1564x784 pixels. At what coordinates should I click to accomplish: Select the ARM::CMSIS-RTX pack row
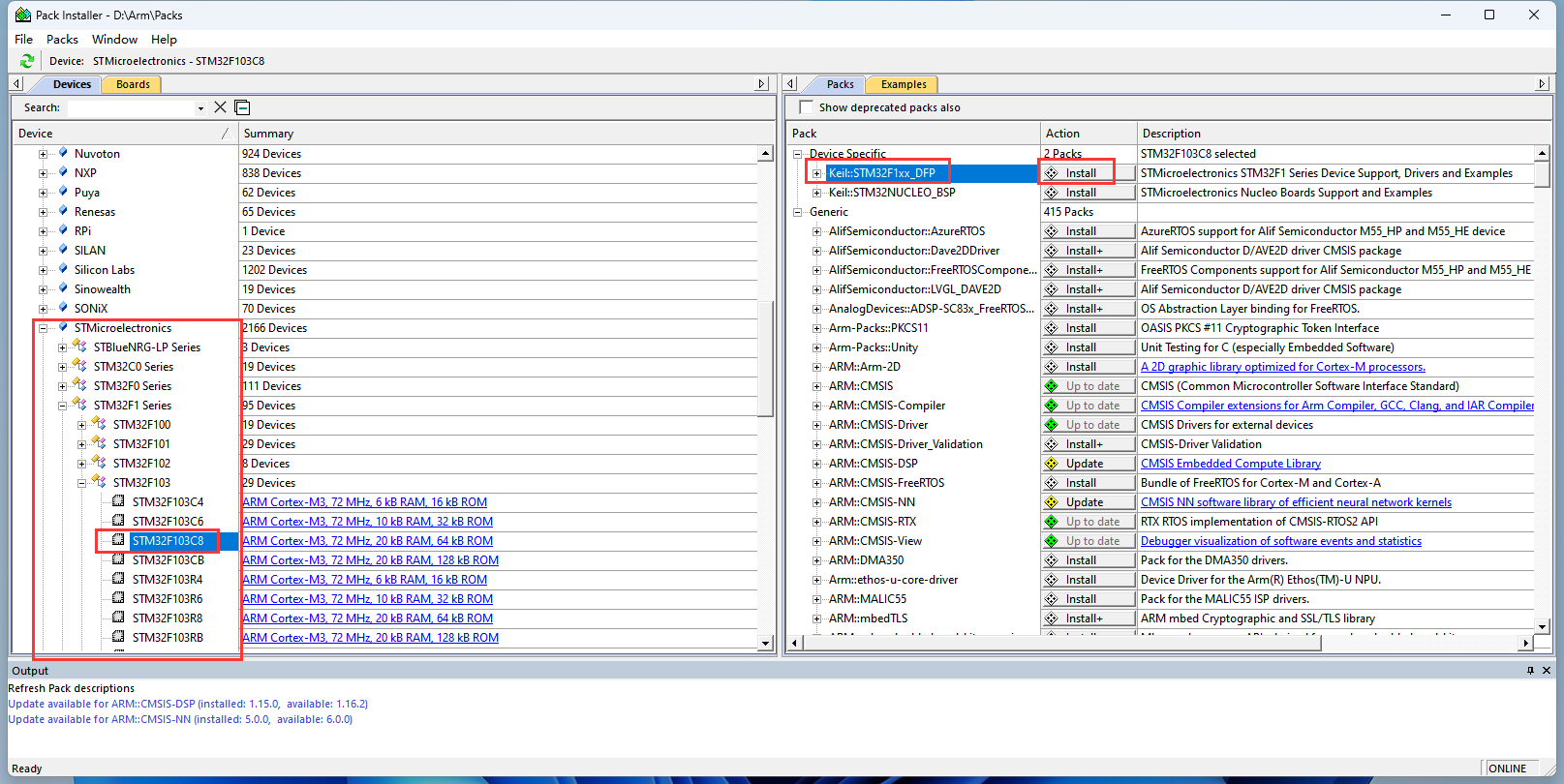(872, 522)
